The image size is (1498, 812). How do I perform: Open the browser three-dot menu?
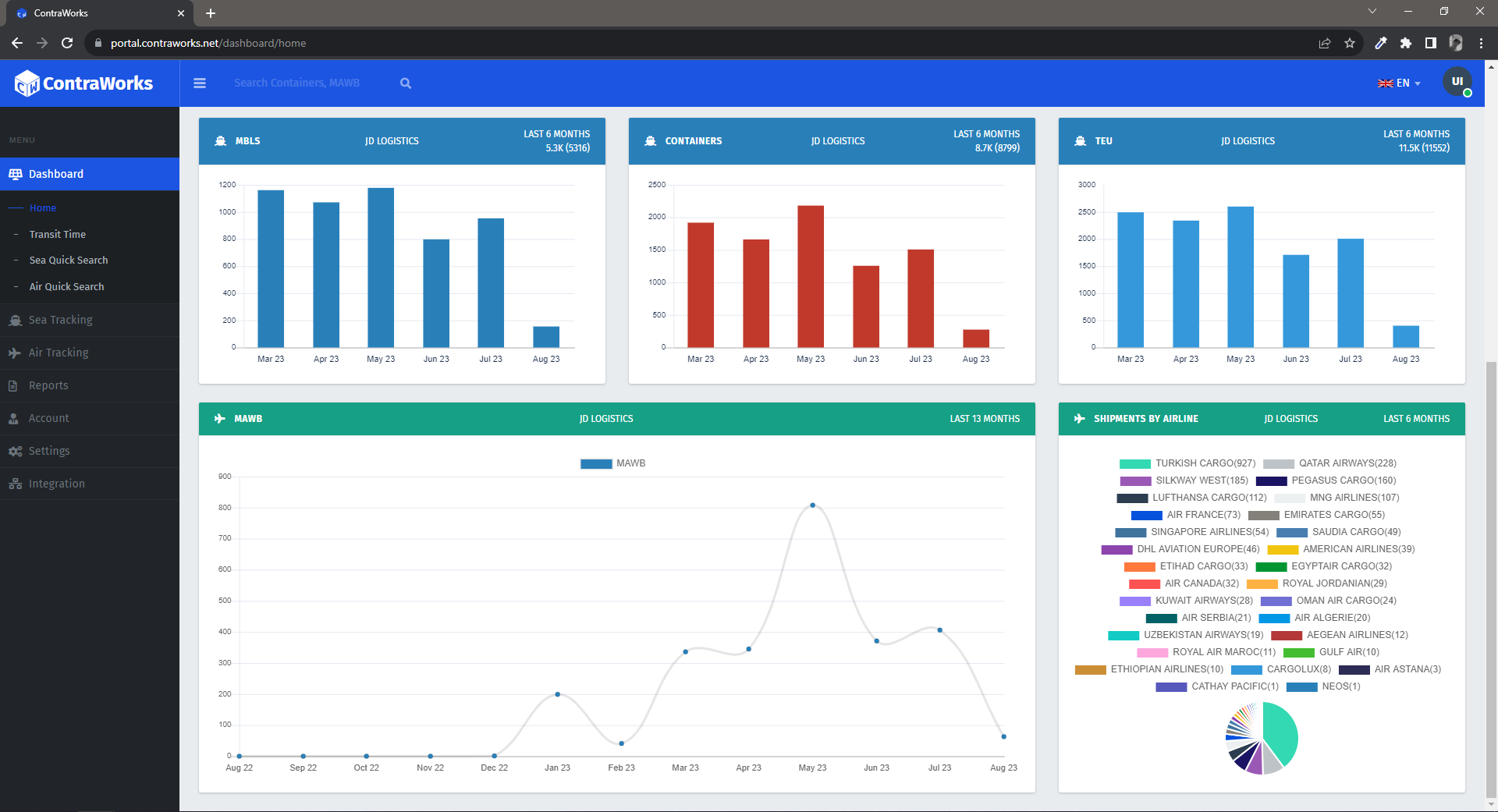(1481, 43)
